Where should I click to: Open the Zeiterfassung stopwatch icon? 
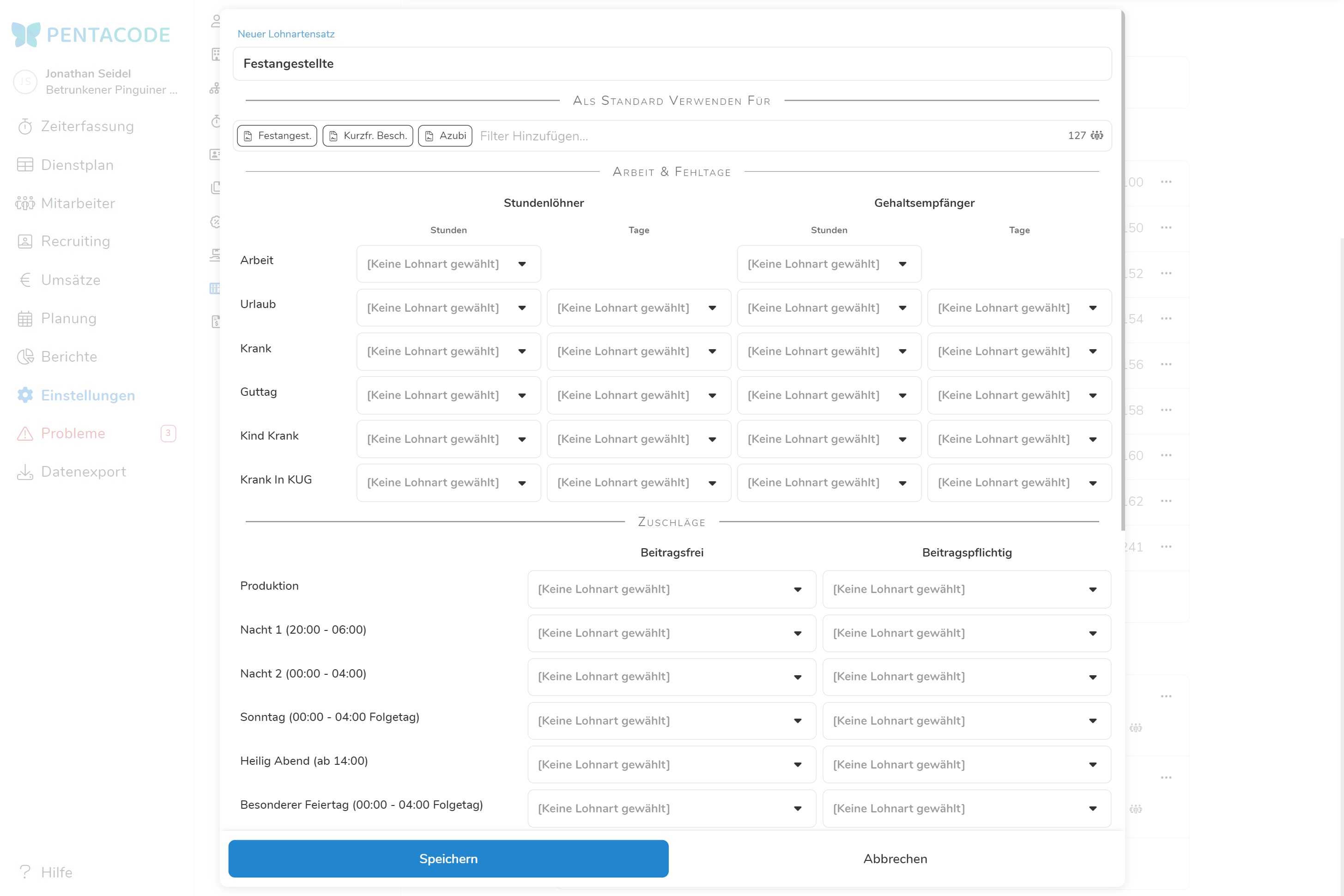pos(25,126)
